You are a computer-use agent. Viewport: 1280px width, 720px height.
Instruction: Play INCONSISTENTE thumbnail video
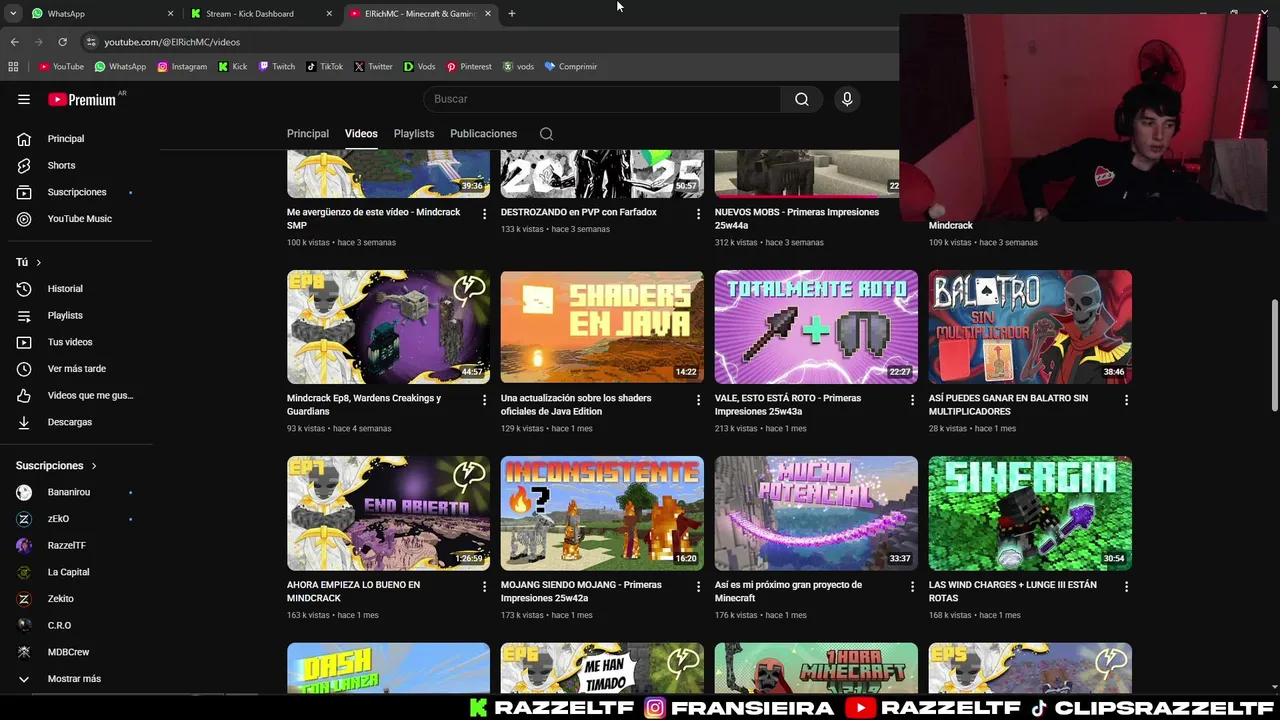tap(602, 514)
